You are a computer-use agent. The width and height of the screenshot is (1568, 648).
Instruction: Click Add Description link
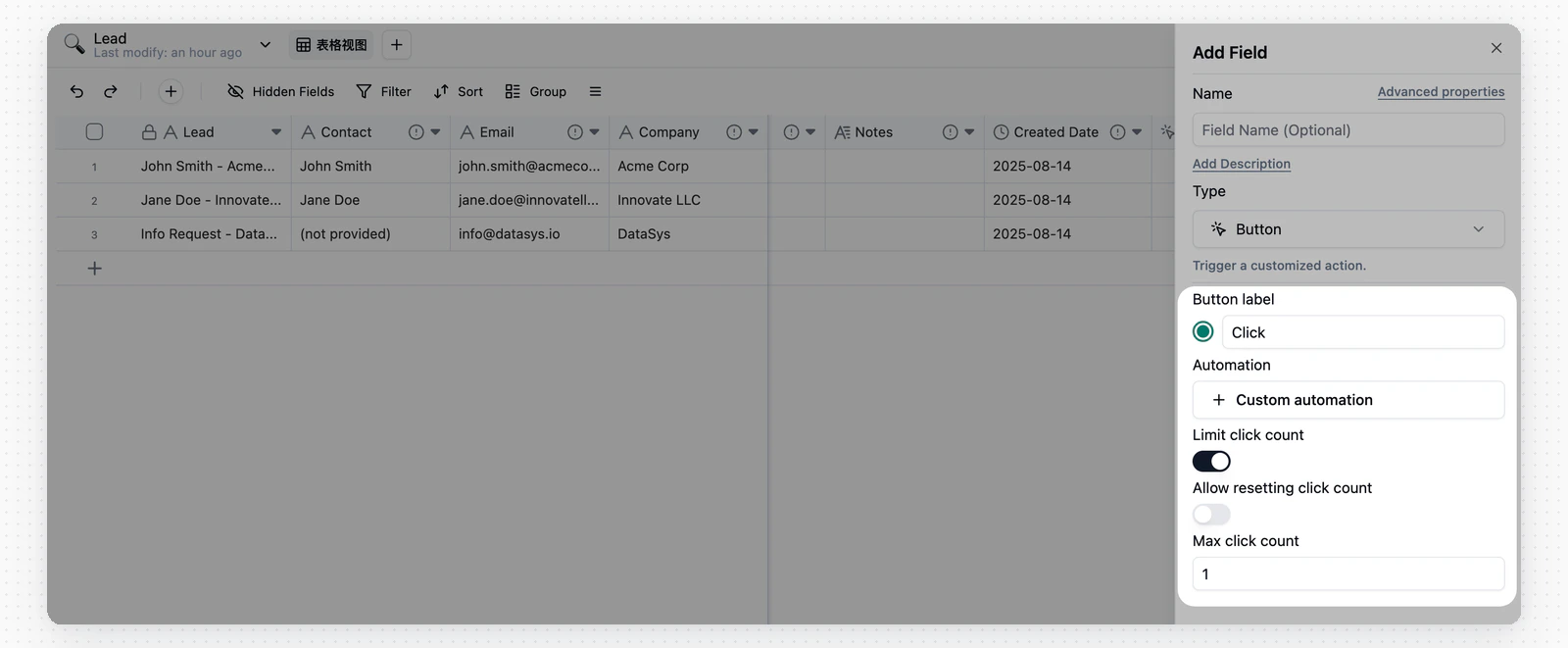pos(1242,164)
